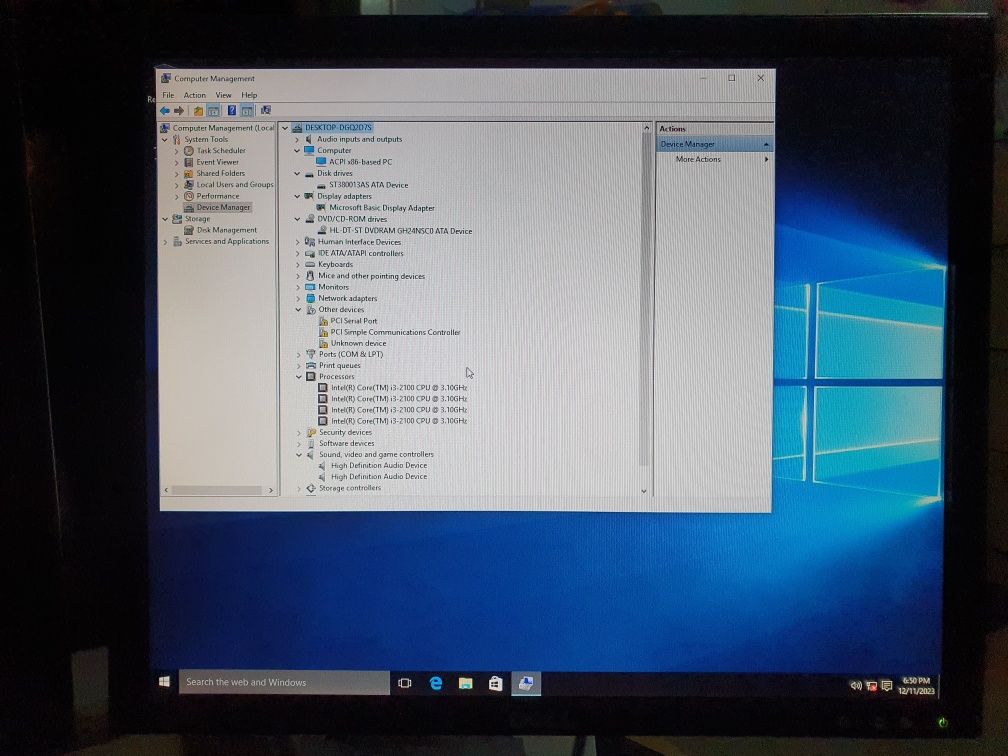
Task: Select Services and Applications node
Action: pyautogui.click(x=227, y=242)
